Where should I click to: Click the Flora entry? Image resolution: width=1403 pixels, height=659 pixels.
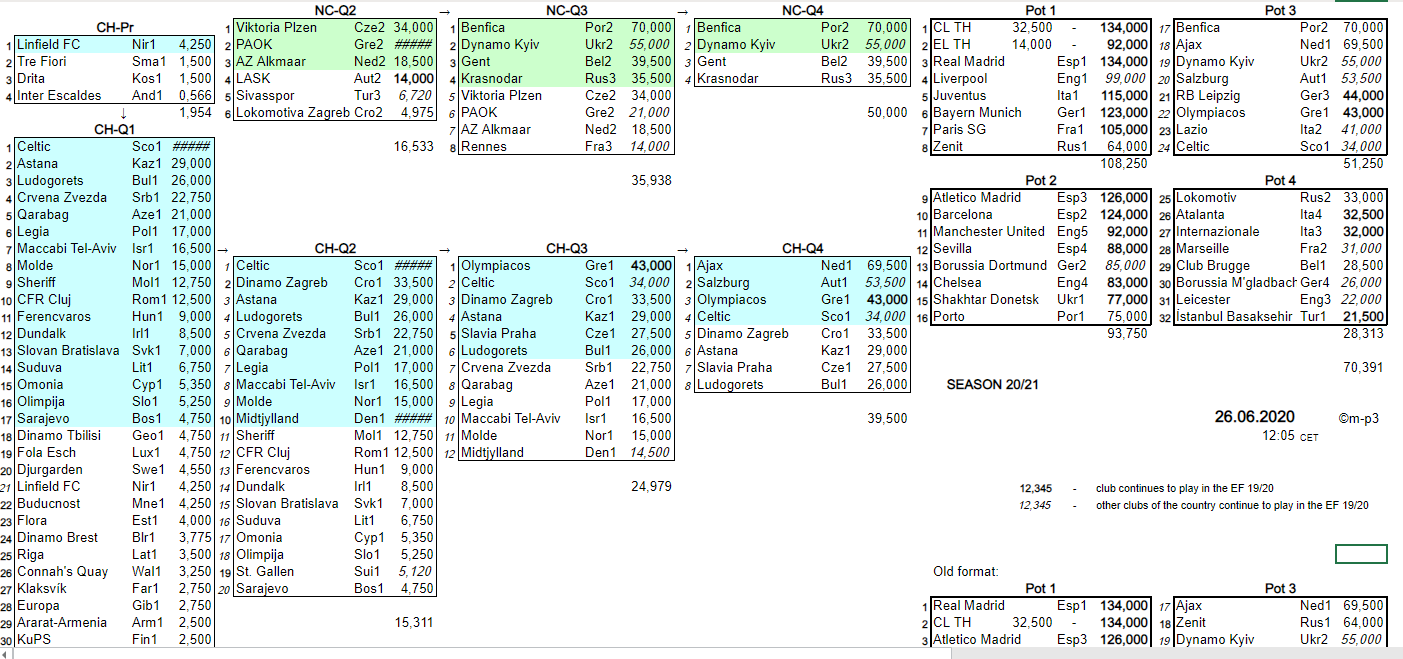tap(32, 521)
